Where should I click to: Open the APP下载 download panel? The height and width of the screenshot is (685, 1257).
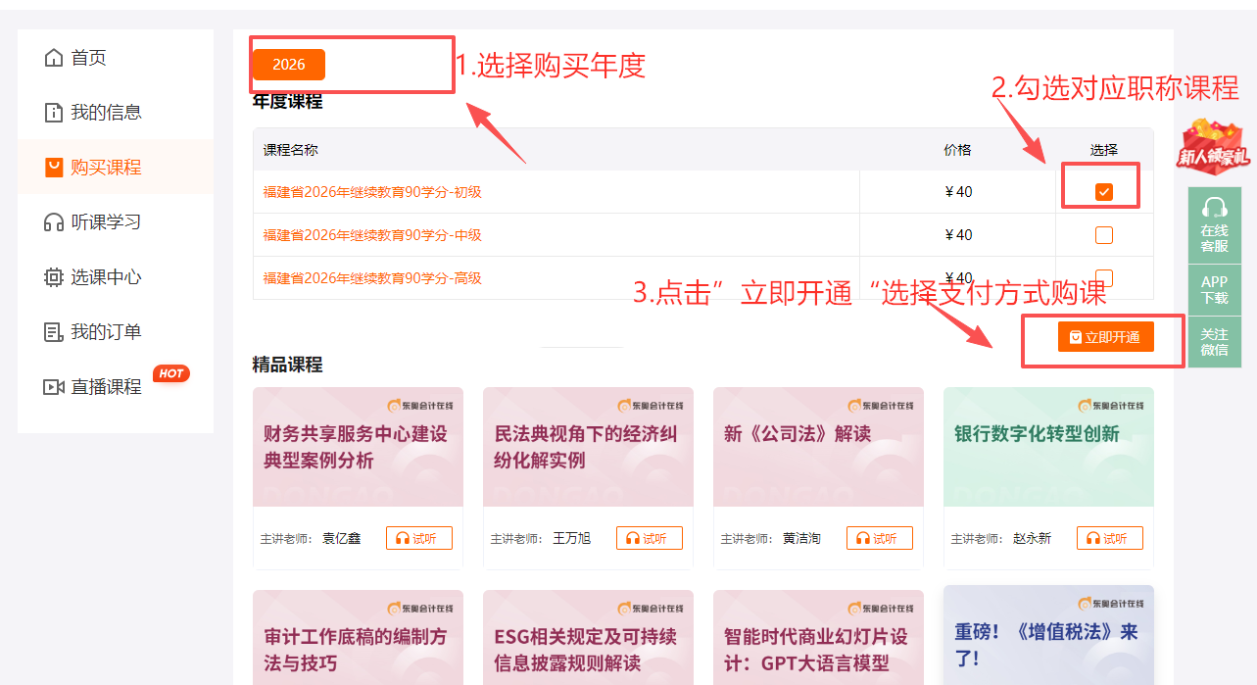pos(1214,290)
